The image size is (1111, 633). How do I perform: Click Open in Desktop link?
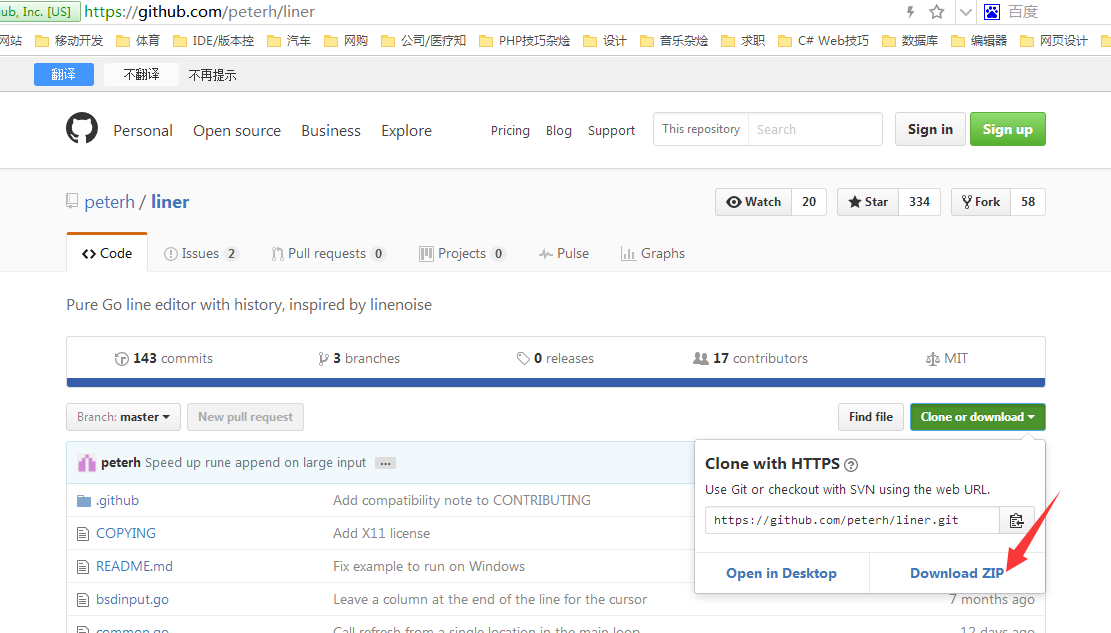point(781,573)
